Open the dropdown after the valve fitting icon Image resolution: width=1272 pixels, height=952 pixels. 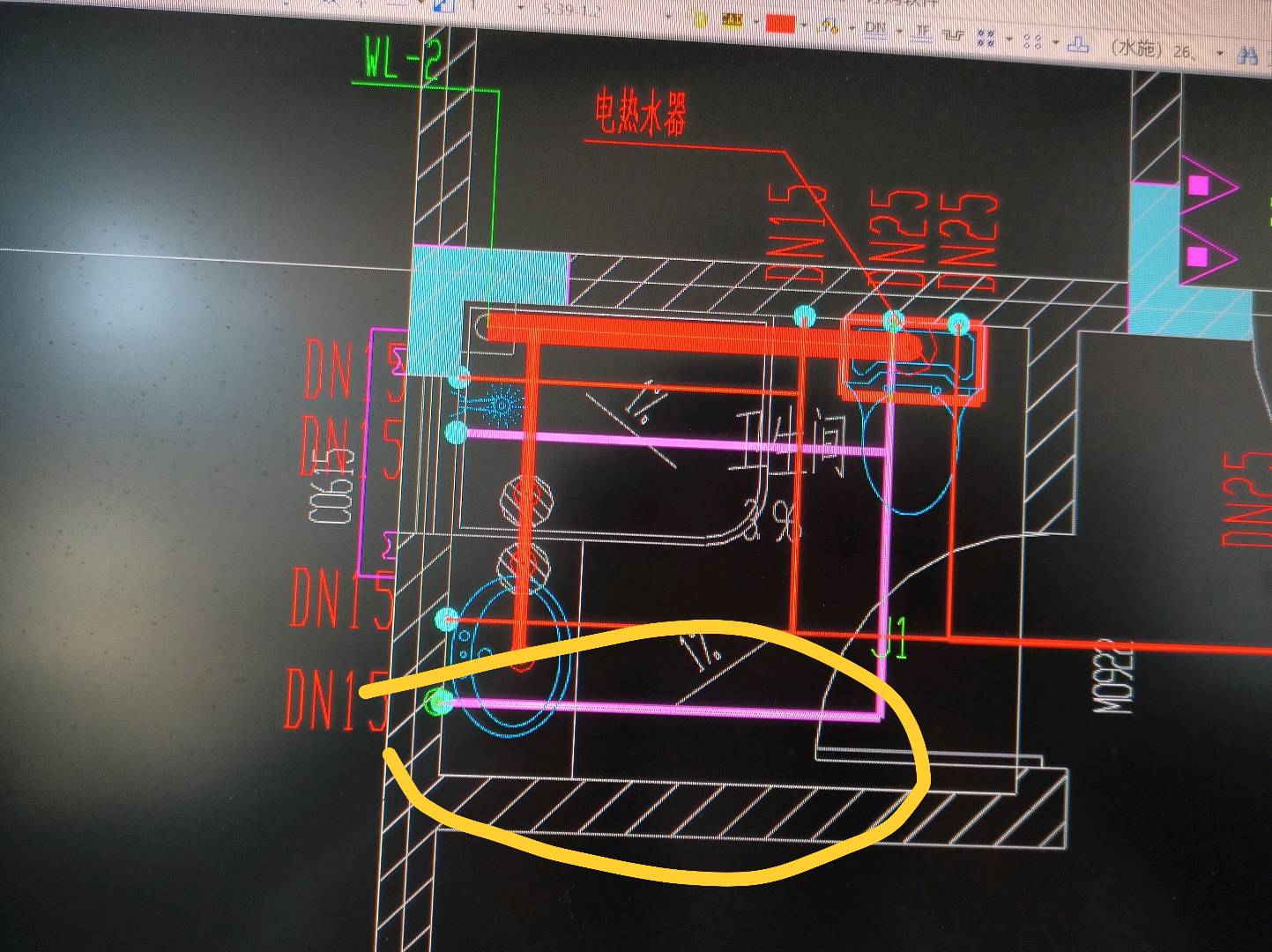(x=852, y=27)
